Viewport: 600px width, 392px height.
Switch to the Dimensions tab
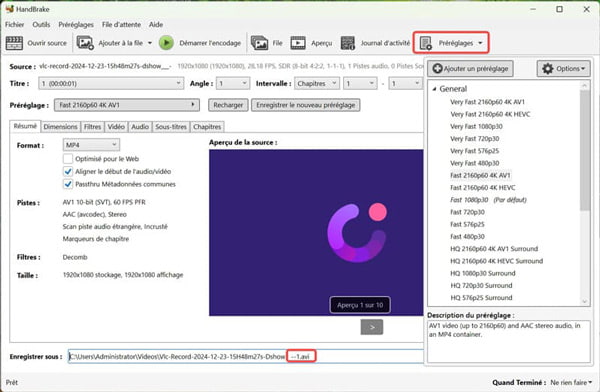(x=60, y=127)
